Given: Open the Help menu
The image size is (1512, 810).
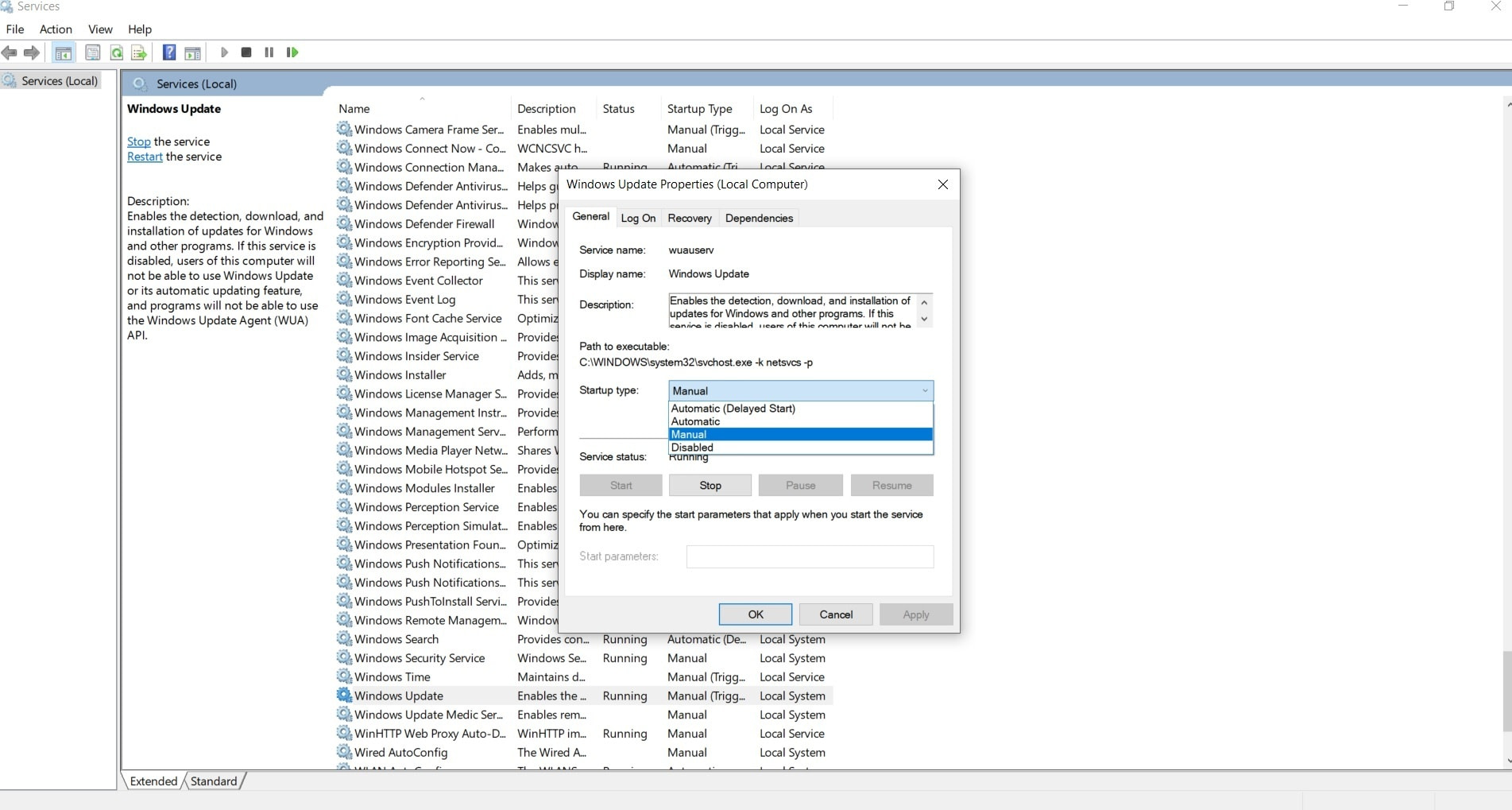Looking at the screenshot, I should 140,29.
